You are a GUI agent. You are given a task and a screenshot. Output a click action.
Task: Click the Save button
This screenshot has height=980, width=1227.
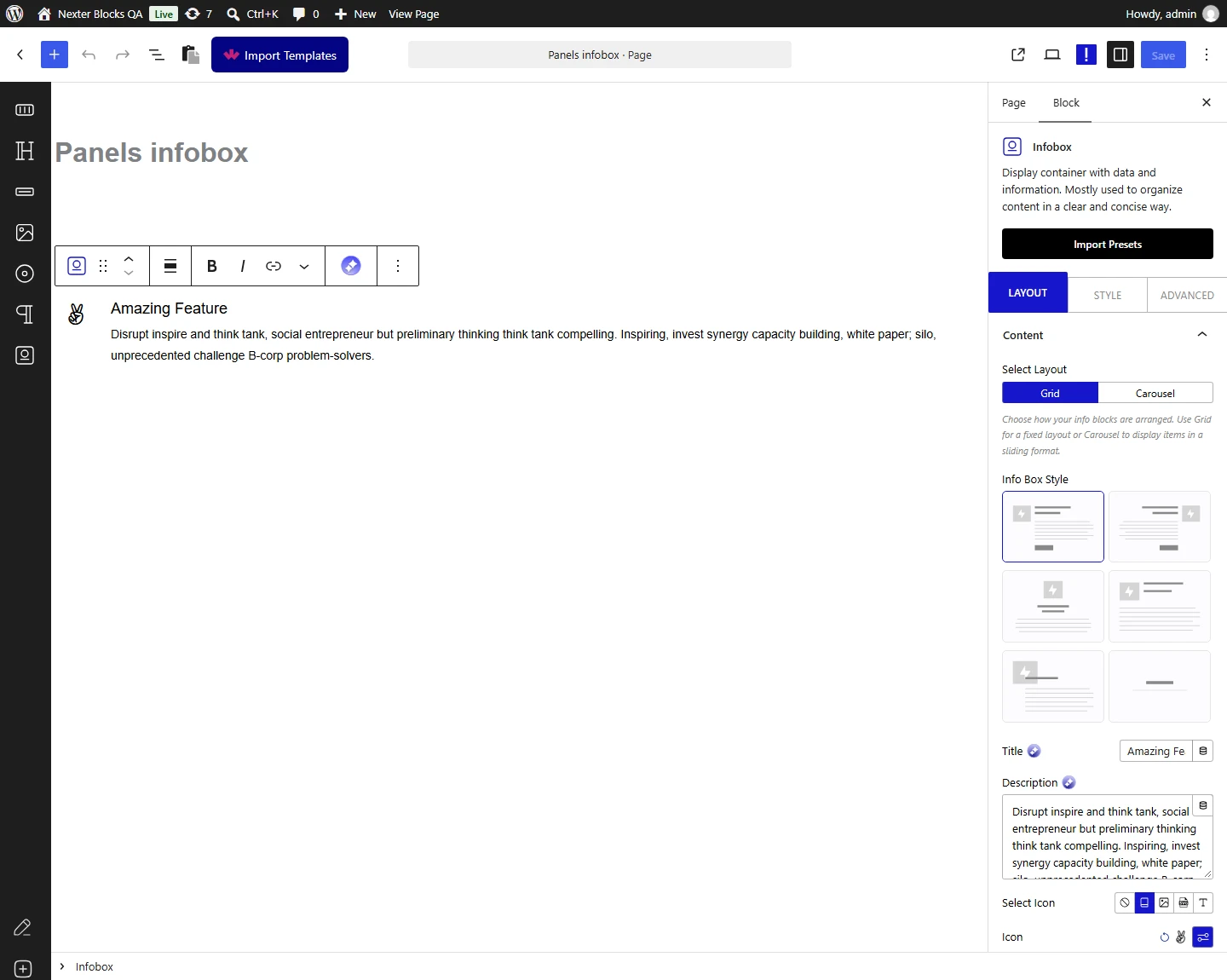pyautogui.click(x=1163, y=55)
